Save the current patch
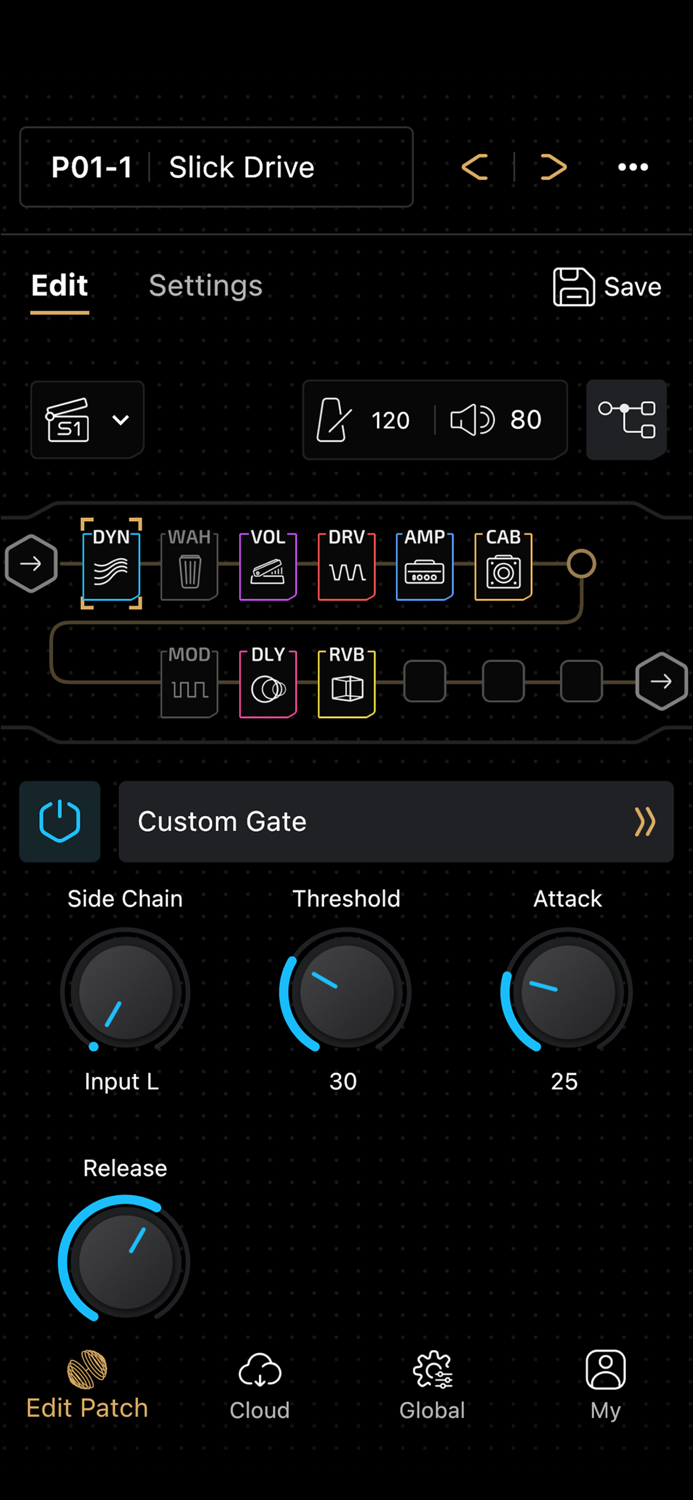This screenshot has height=1500, width=693. click(x=607, y=287)
